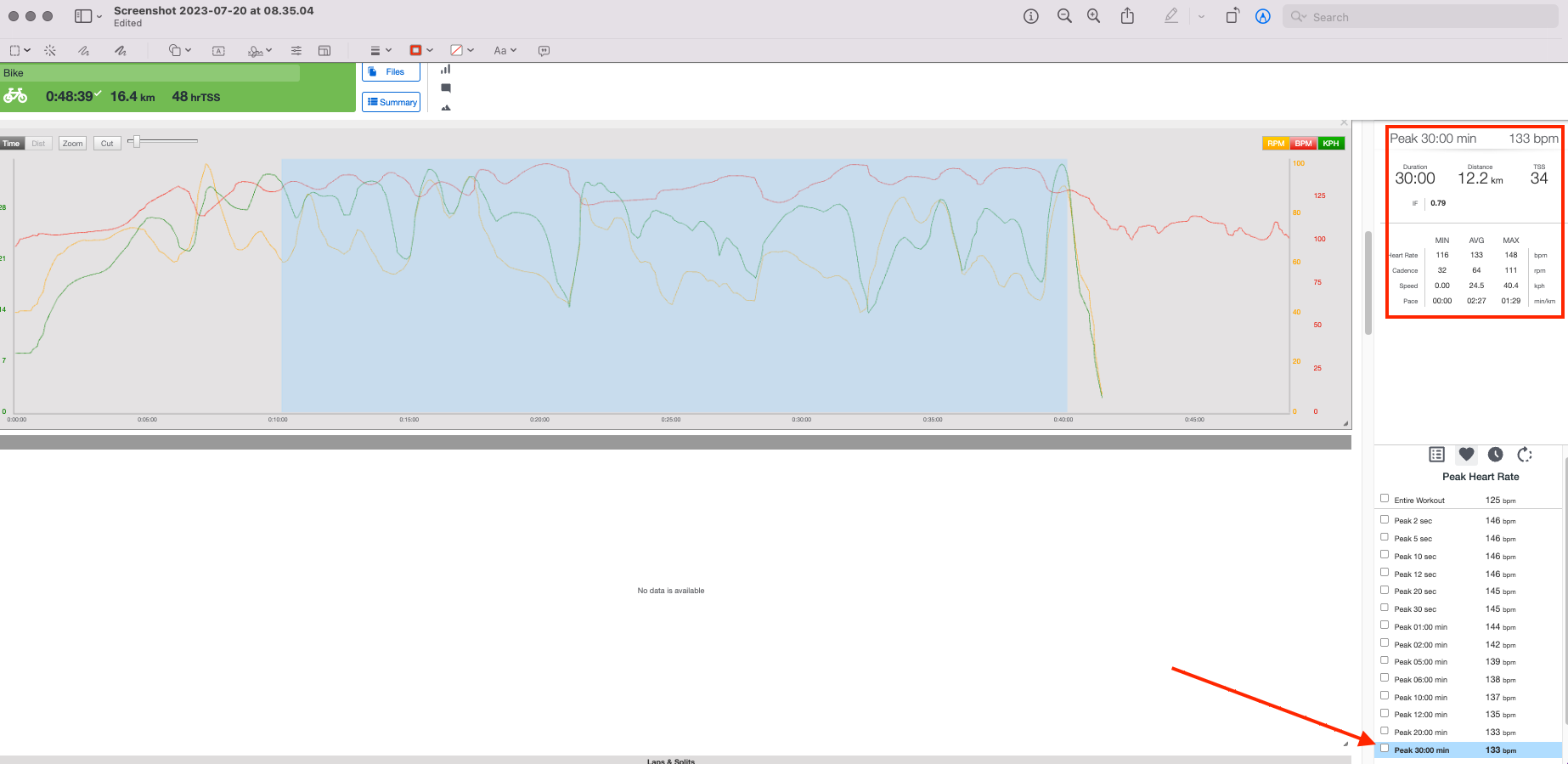Select the Highlight pen tool
The image size is (1568, 764).
1171,16
